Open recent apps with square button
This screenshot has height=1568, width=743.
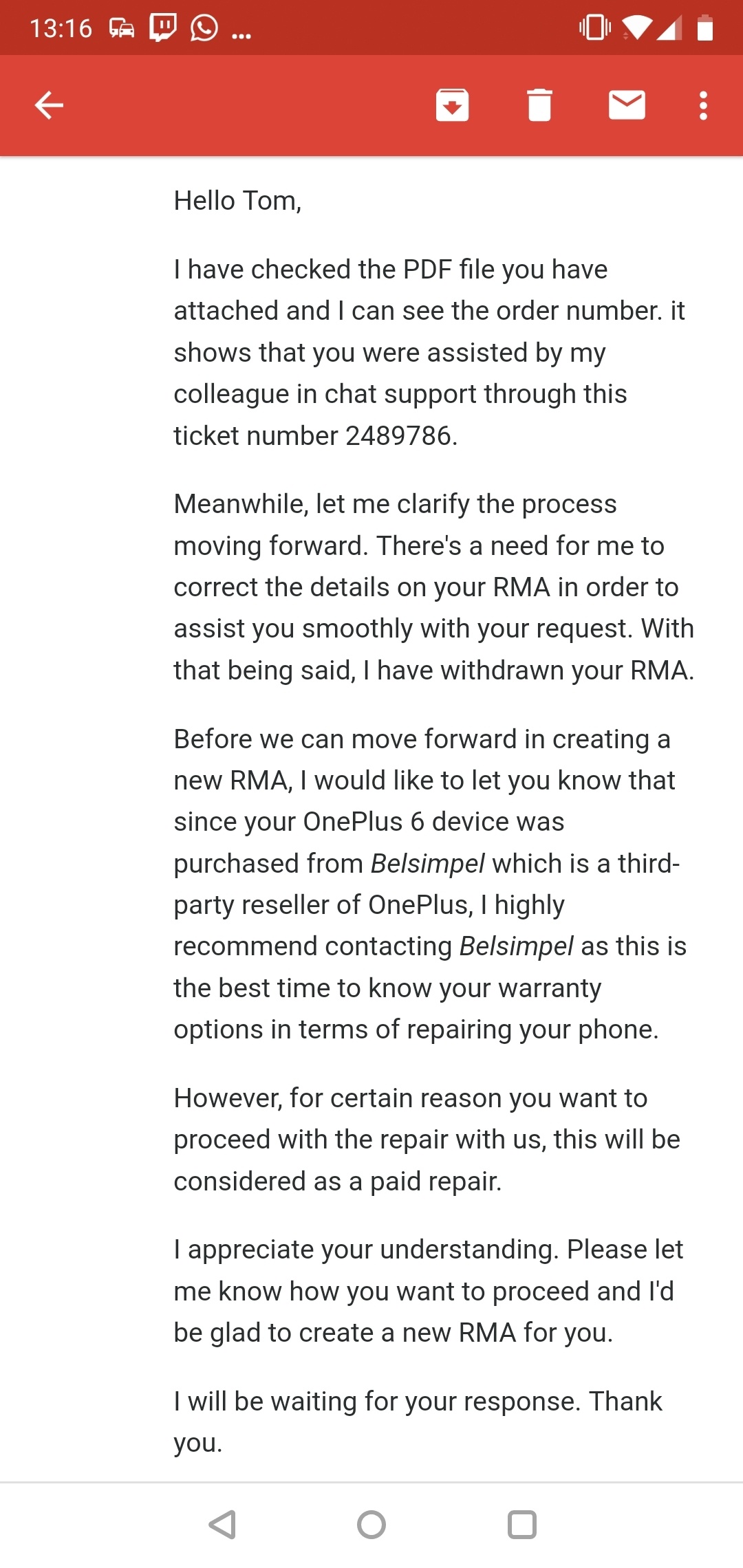(x=521, y=1525)
